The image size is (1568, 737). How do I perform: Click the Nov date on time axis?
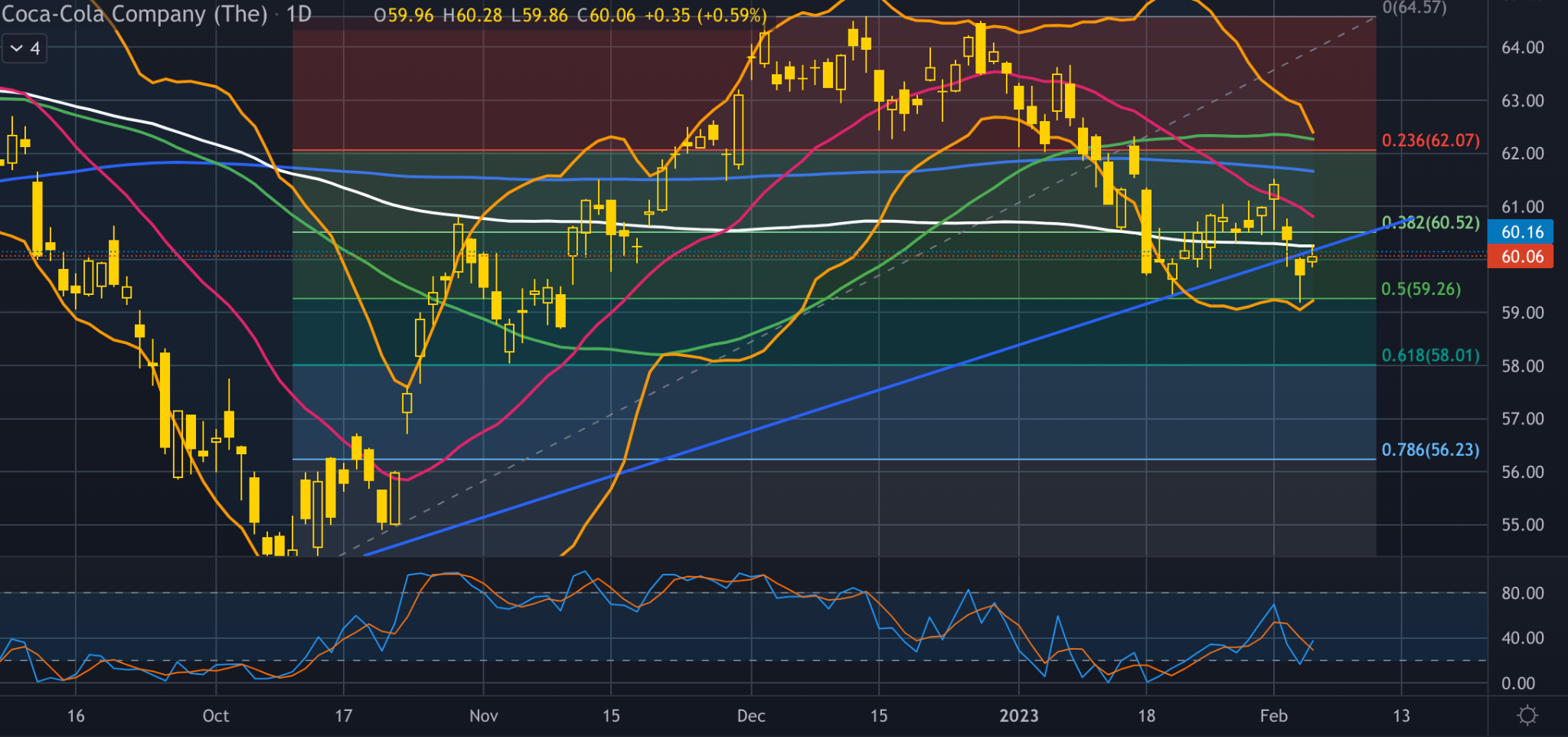click(x=483, y=716)
